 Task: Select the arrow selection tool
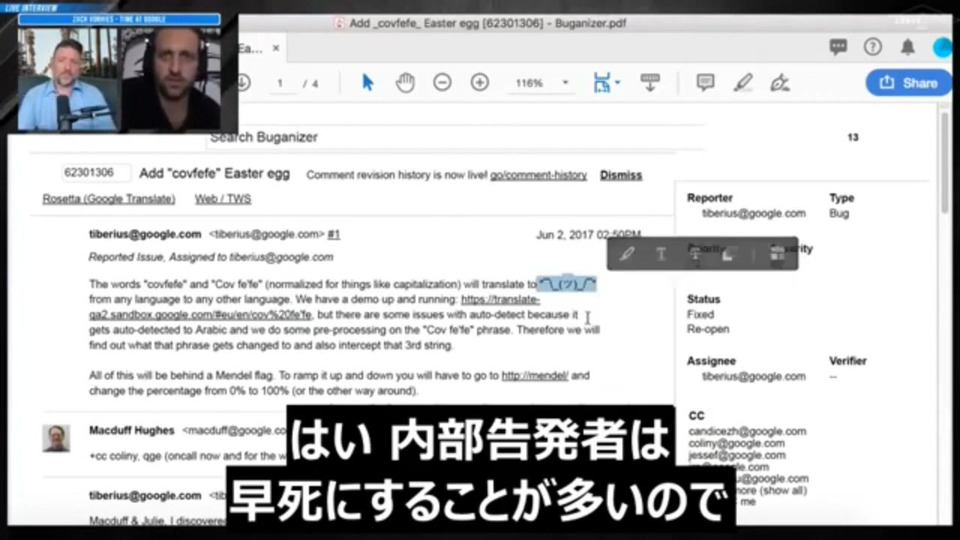tap(367, 83)
